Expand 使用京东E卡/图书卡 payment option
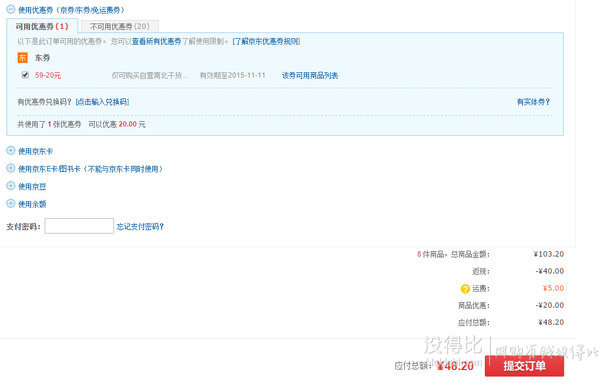 tap(90, 169)
